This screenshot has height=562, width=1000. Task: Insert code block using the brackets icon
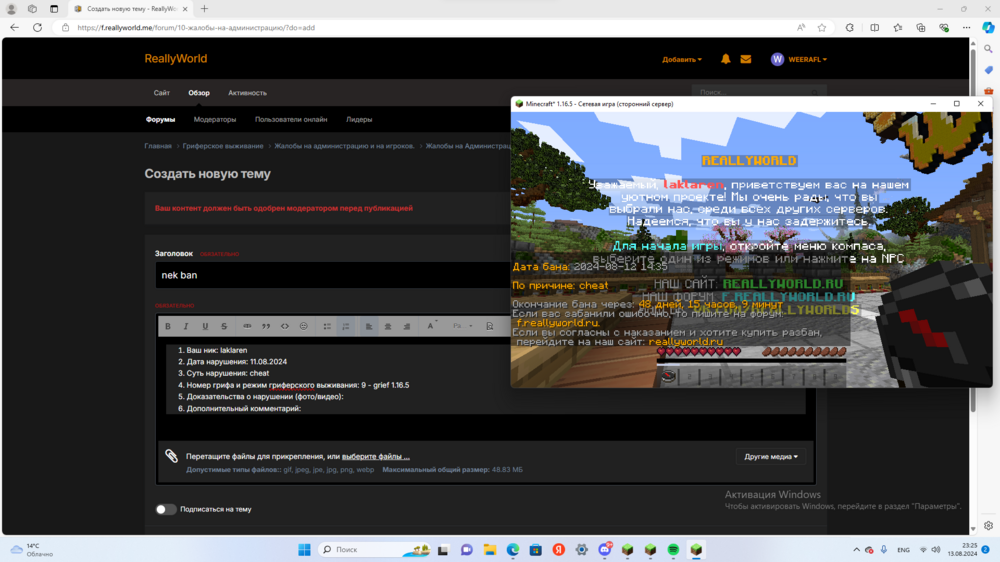(x=284, y=326)
